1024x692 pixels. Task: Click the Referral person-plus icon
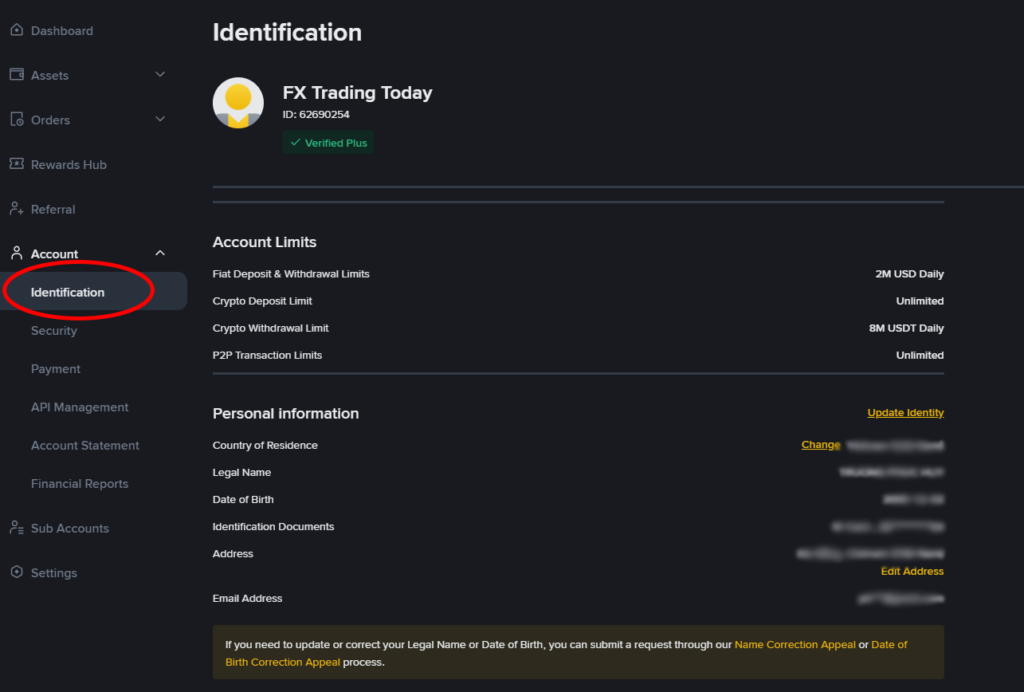tap(16, 209)
